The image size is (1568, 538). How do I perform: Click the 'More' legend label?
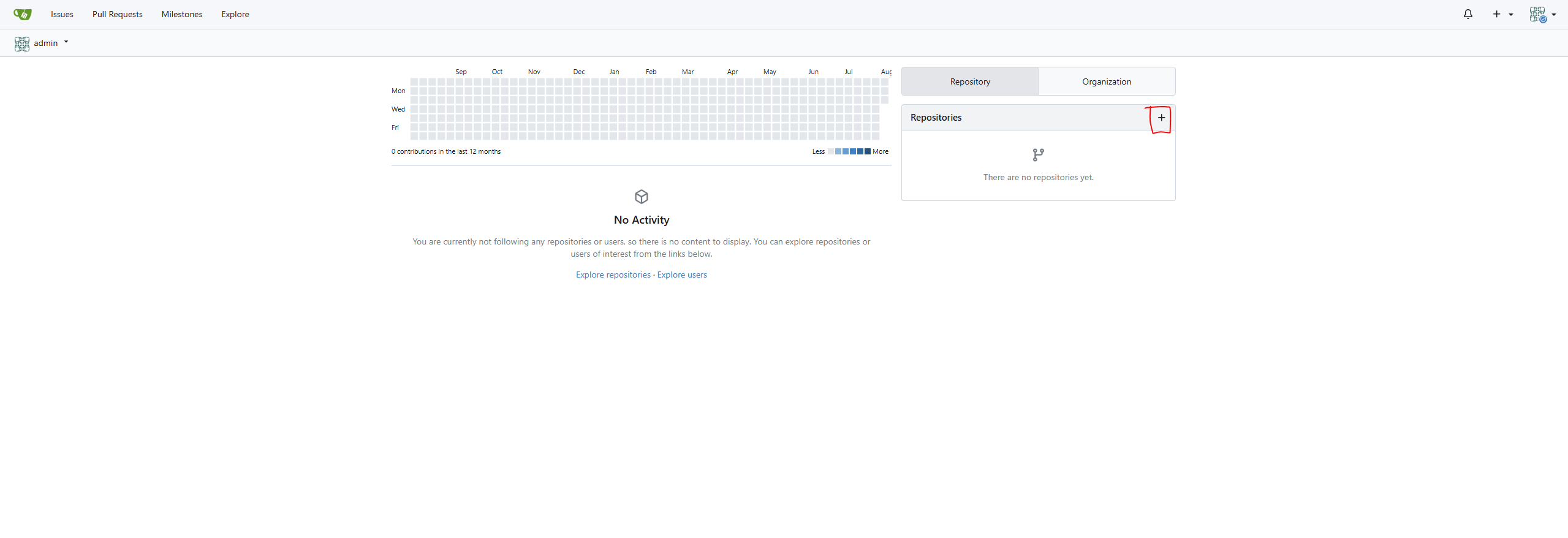pyautogui.click(x=881, y=151)
